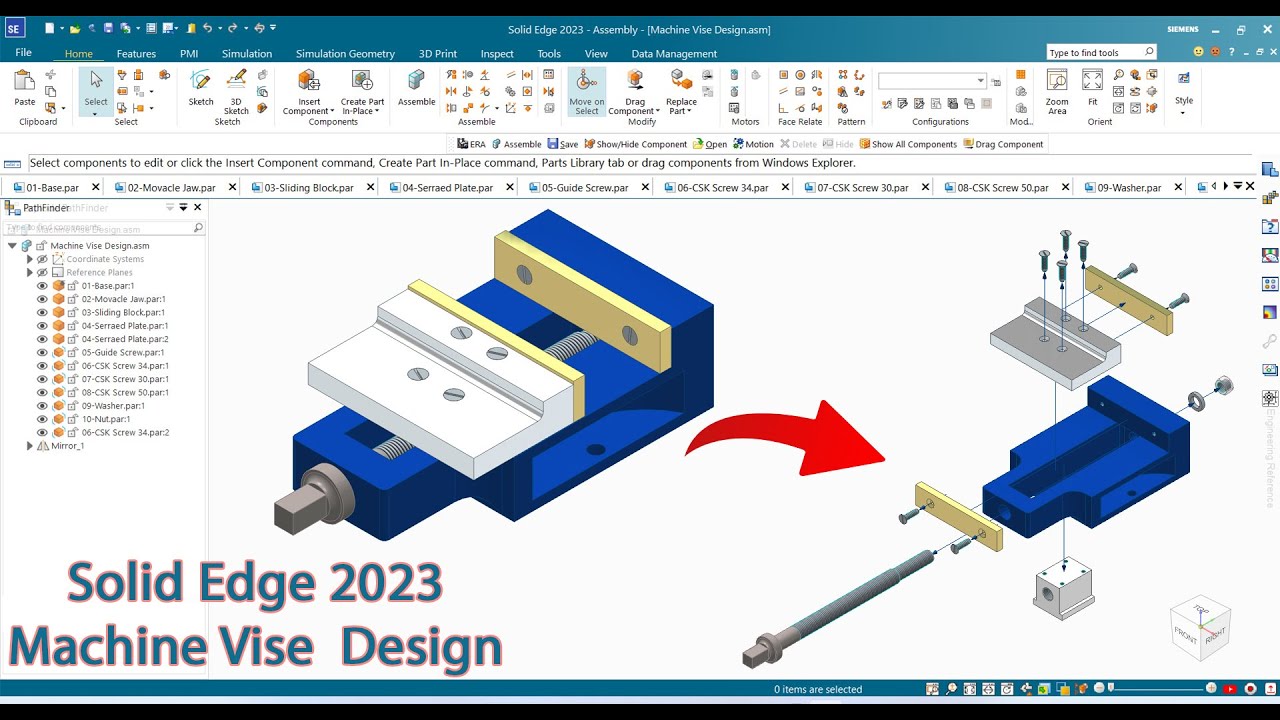Click the zoom out minus button
Viewport: 1280px width, 720px height.
pos(1099,689)
